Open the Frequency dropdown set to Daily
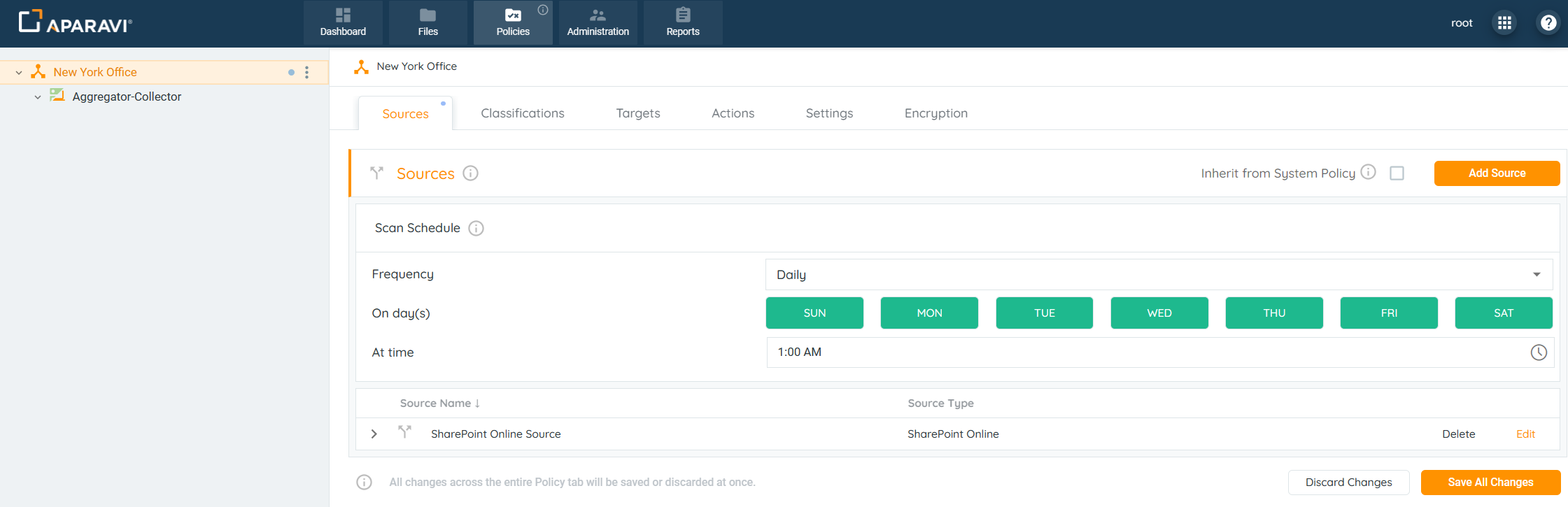The height and width of the screenshot is (507, 1568). 1159,275
